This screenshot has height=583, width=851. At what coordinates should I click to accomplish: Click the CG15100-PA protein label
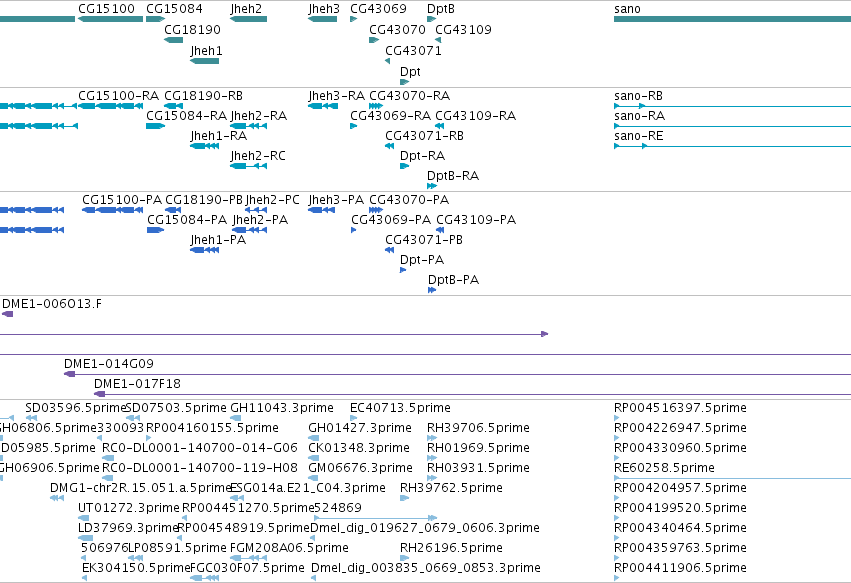coord(122,200)
